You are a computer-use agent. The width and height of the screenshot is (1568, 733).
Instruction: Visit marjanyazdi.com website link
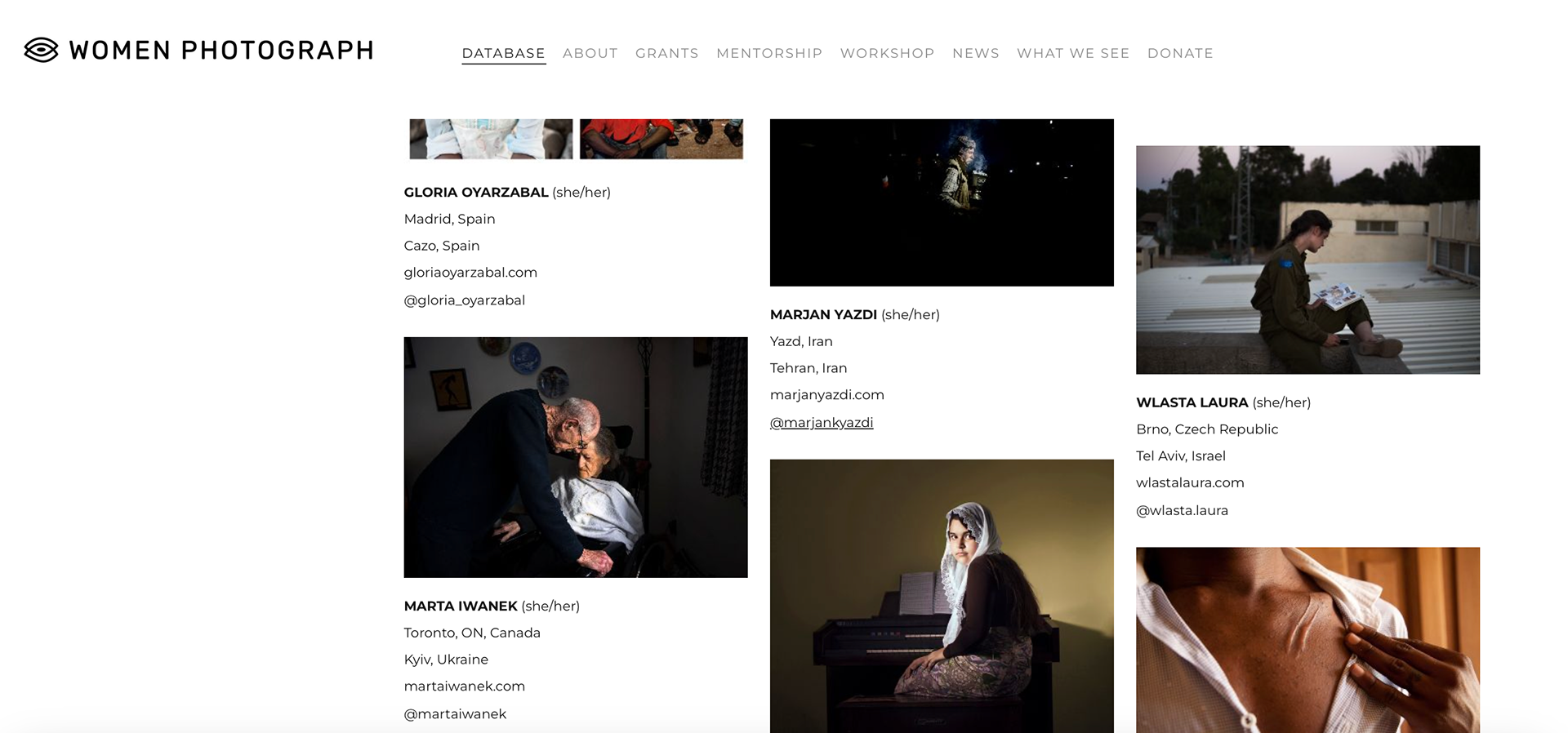[x=827, y=395]
